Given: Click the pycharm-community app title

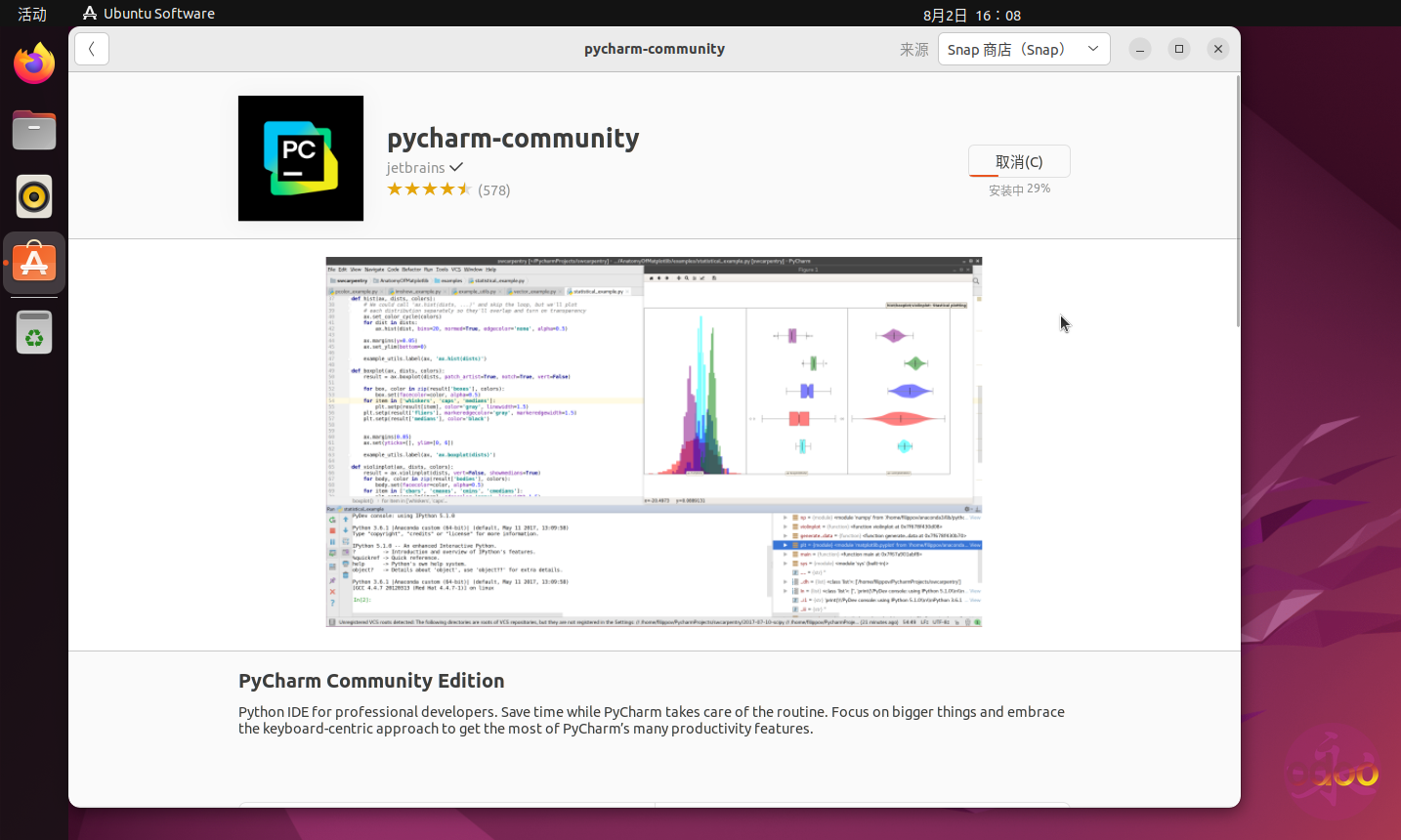Looking at the screenshot, I should coord(513,138).
